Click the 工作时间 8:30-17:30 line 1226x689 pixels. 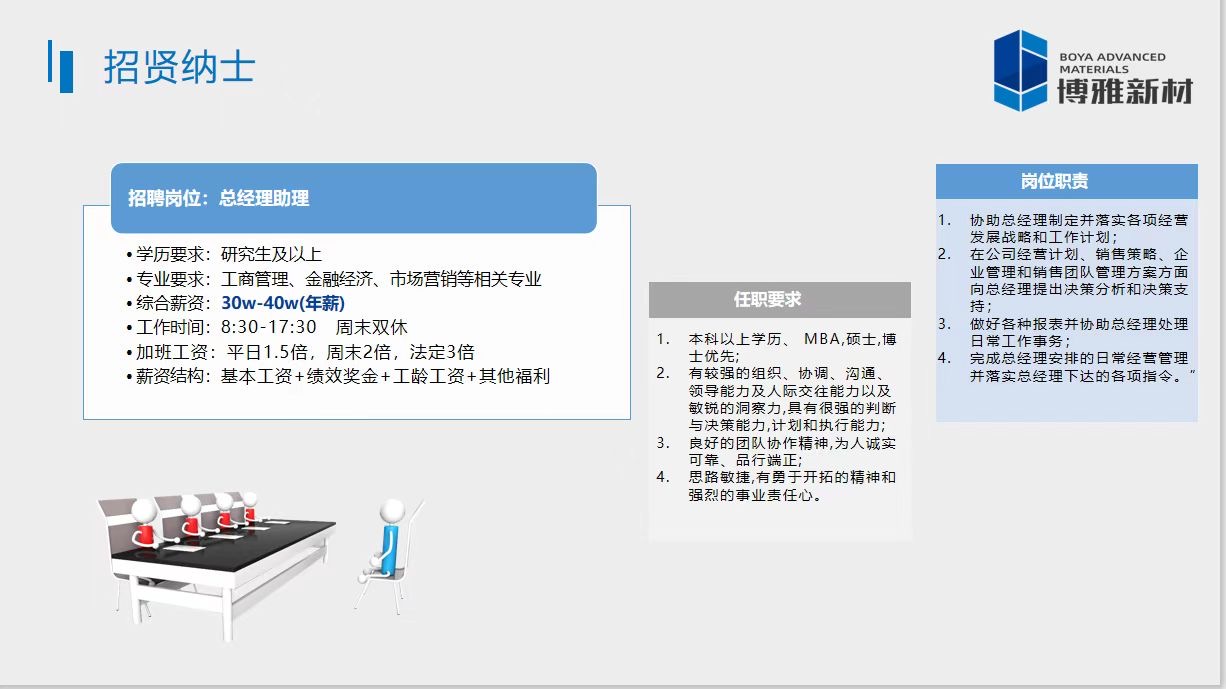[271, 327]
